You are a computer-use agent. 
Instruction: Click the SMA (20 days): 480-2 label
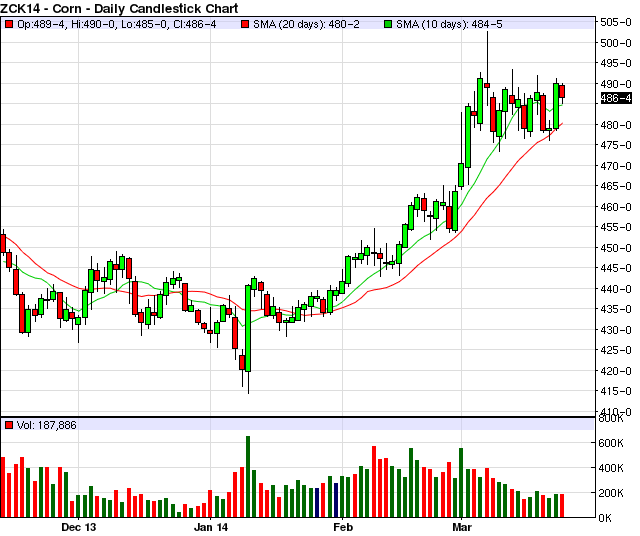click(306, 24)
